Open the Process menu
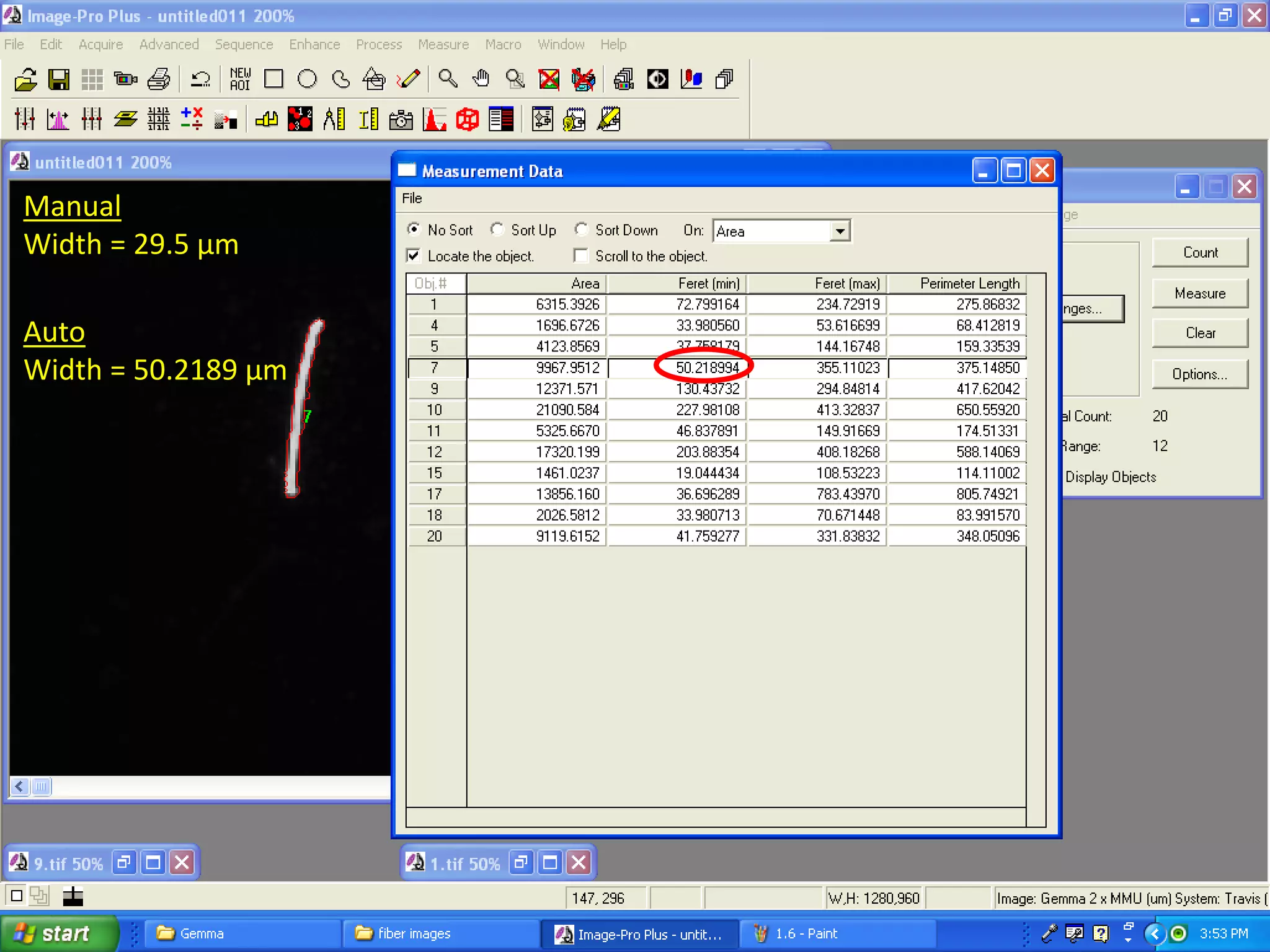1270x952 pixels. 379,45
